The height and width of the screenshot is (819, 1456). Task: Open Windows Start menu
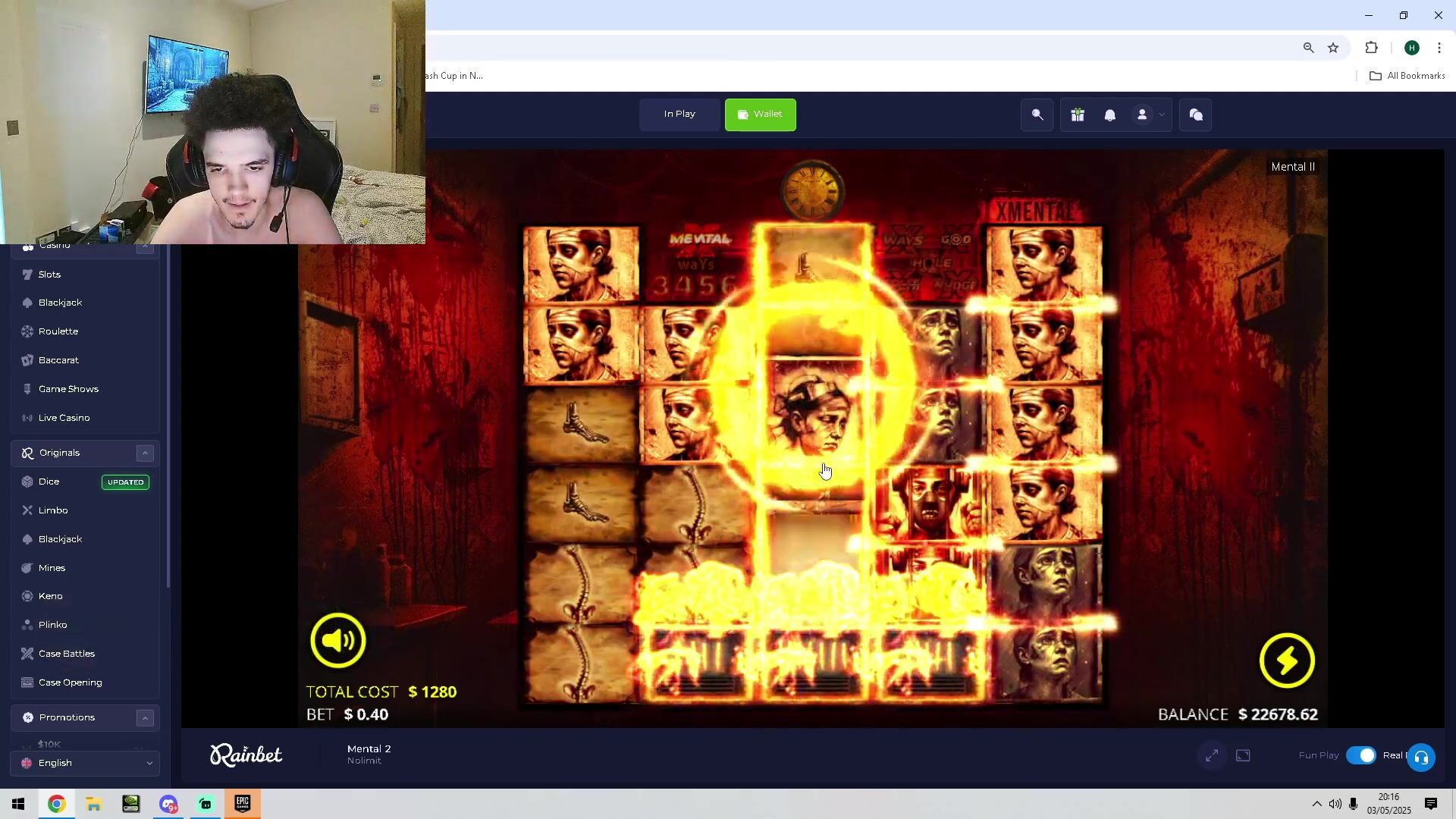point(18,804)
